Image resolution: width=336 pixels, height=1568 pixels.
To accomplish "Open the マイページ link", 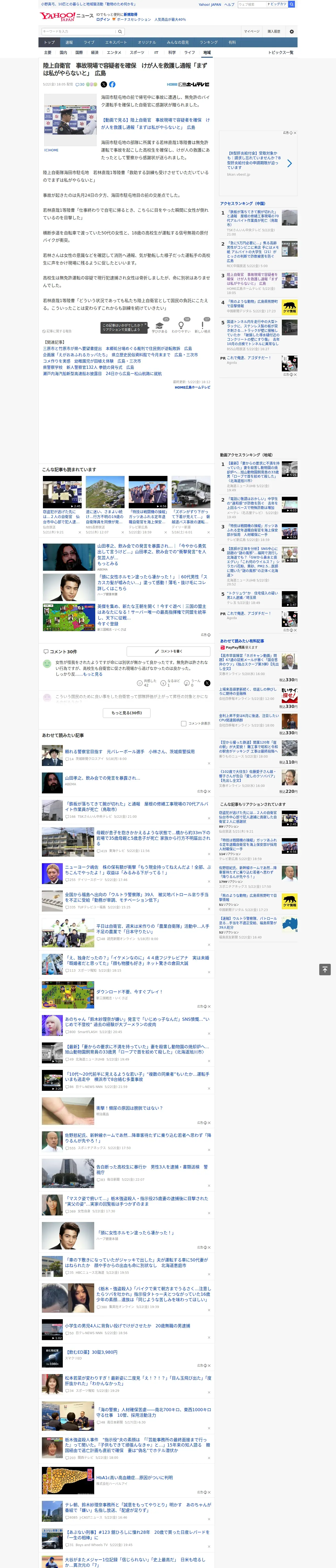I will pos(251,31).
